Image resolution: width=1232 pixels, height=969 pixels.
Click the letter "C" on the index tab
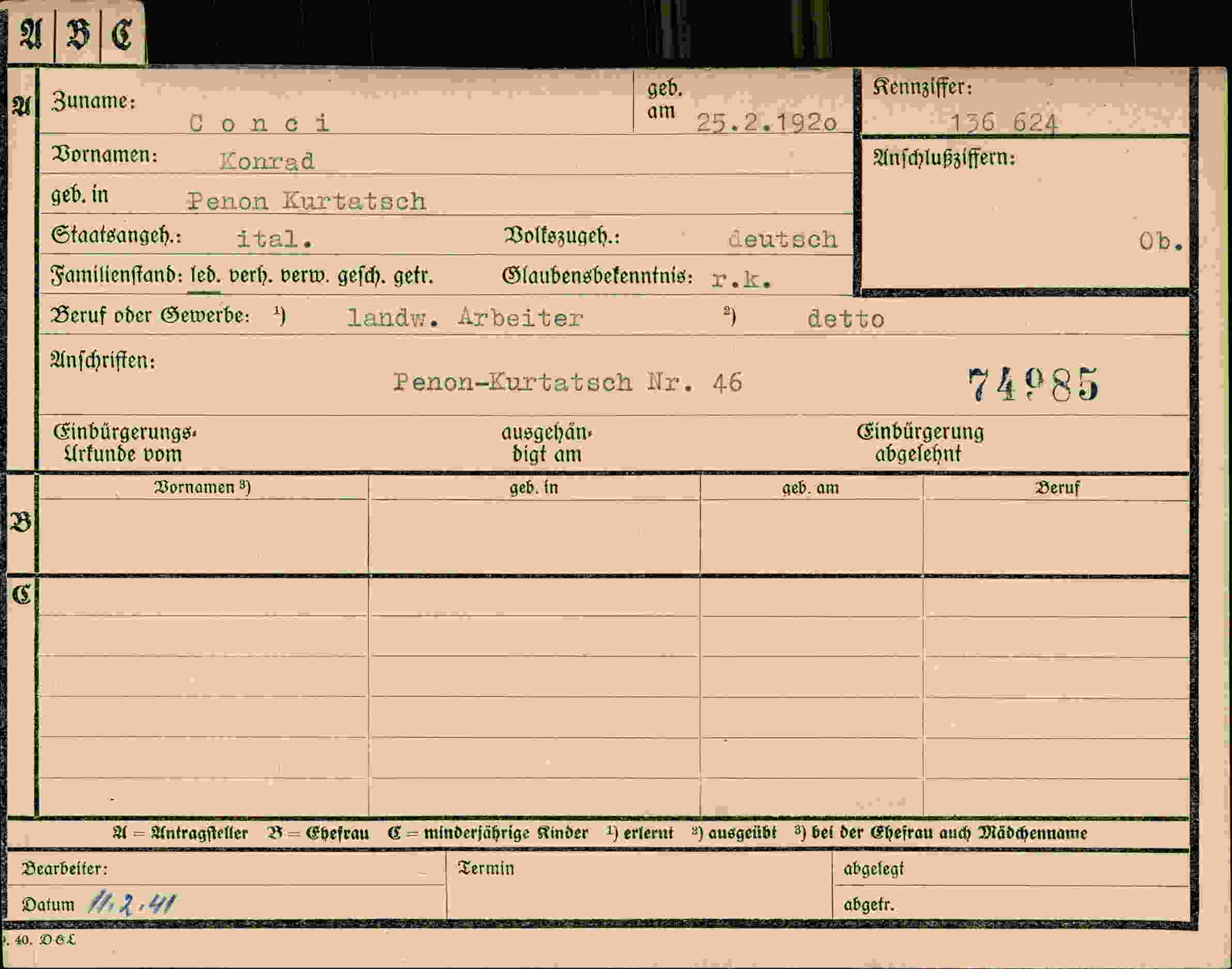click(x=122, y=35)
